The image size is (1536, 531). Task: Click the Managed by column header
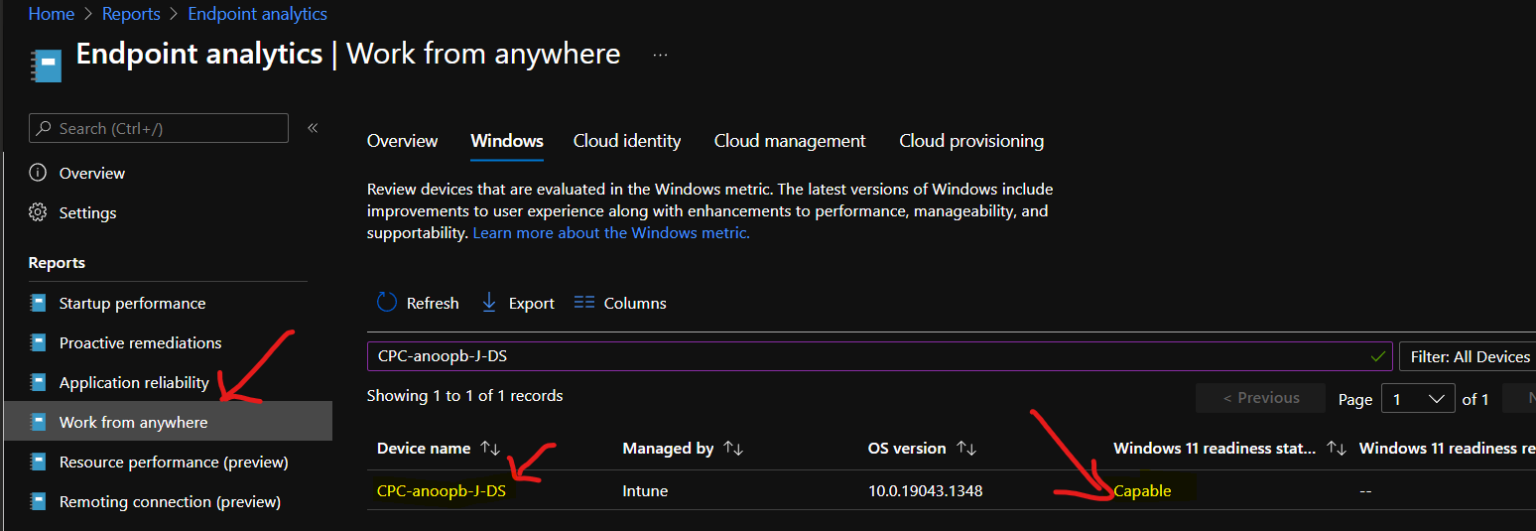[x=668, y=449]
